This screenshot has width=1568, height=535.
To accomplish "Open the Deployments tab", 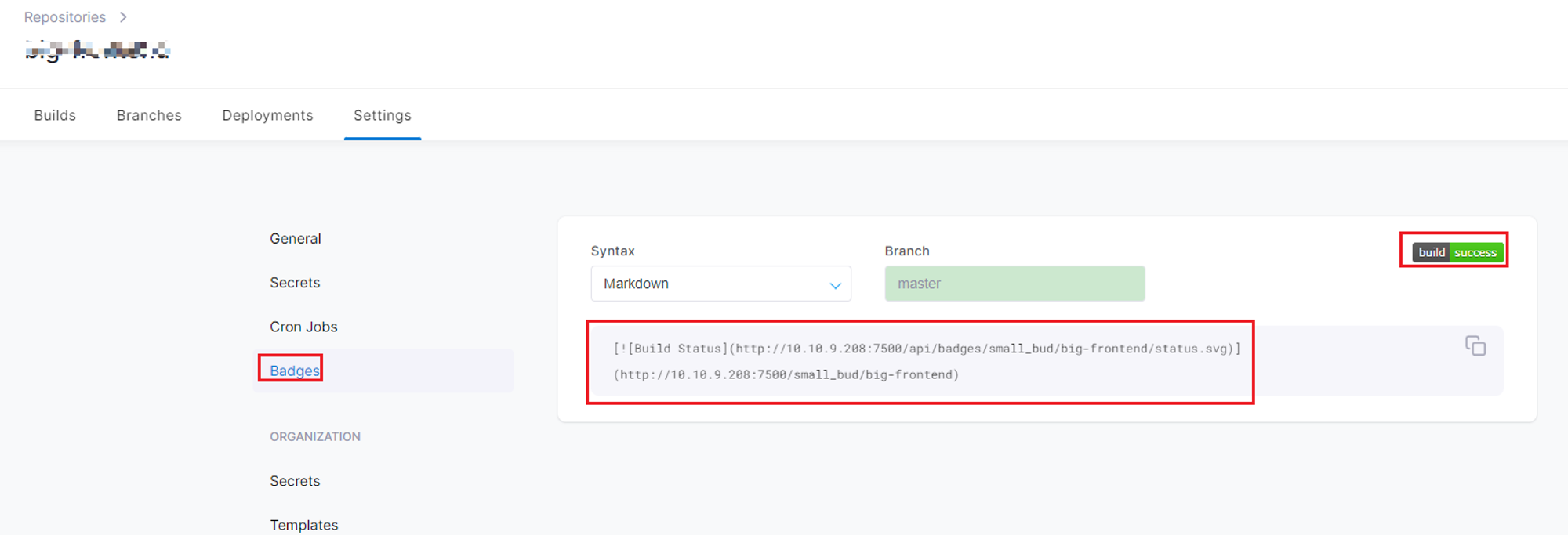I will [x=267, y=115].
